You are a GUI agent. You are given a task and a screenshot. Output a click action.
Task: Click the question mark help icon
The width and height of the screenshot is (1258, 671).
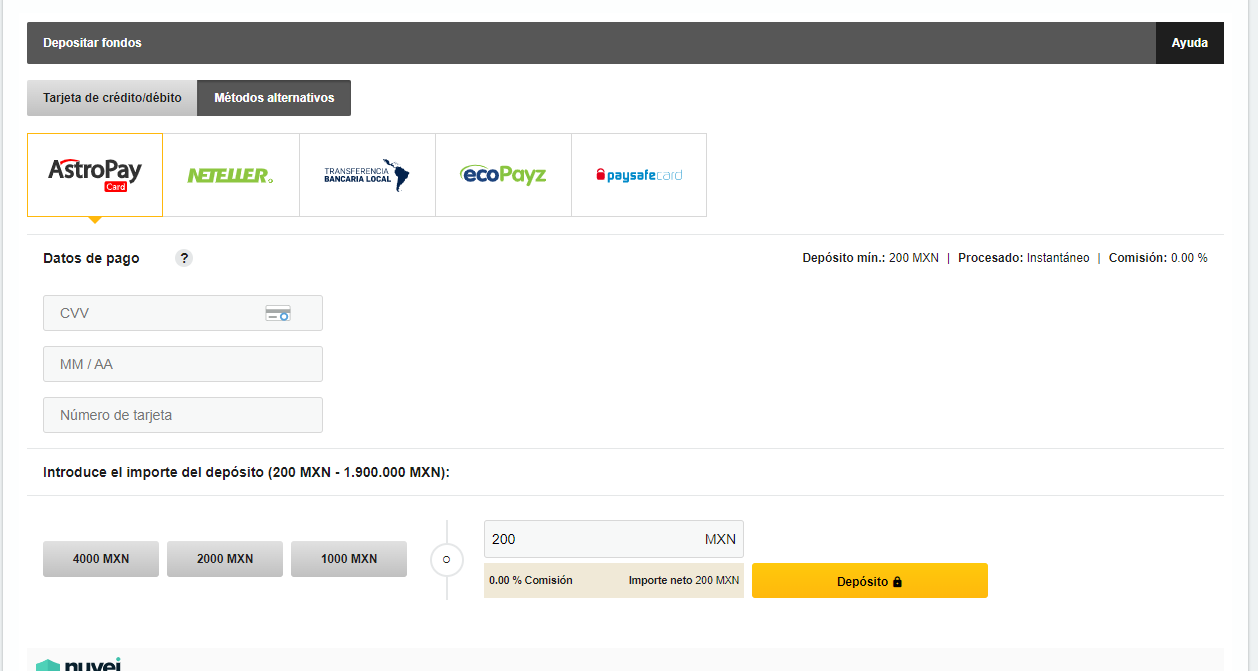click(183, 258)
